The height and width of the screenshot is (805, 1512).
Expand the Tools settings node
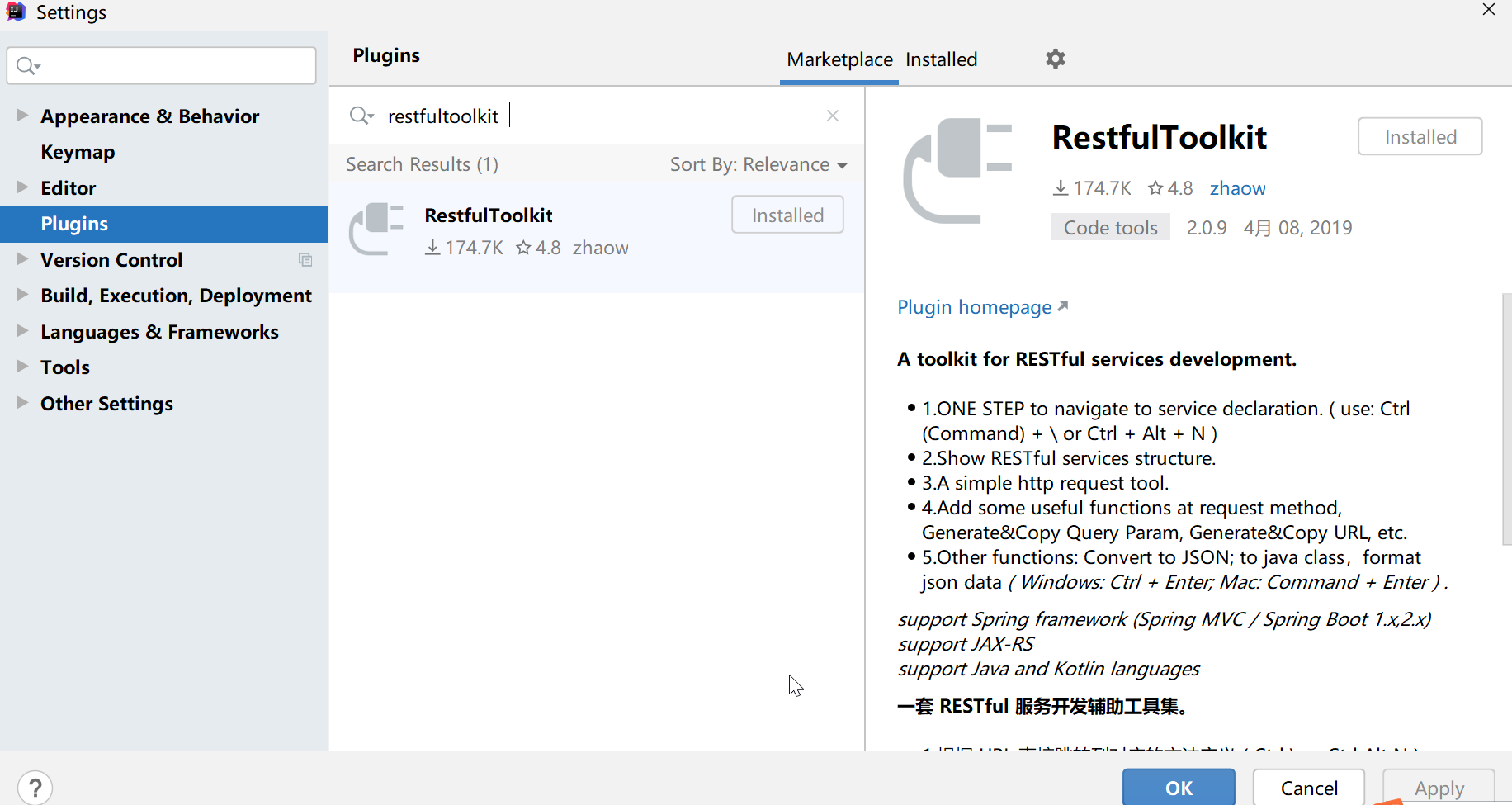click(22, 367)
